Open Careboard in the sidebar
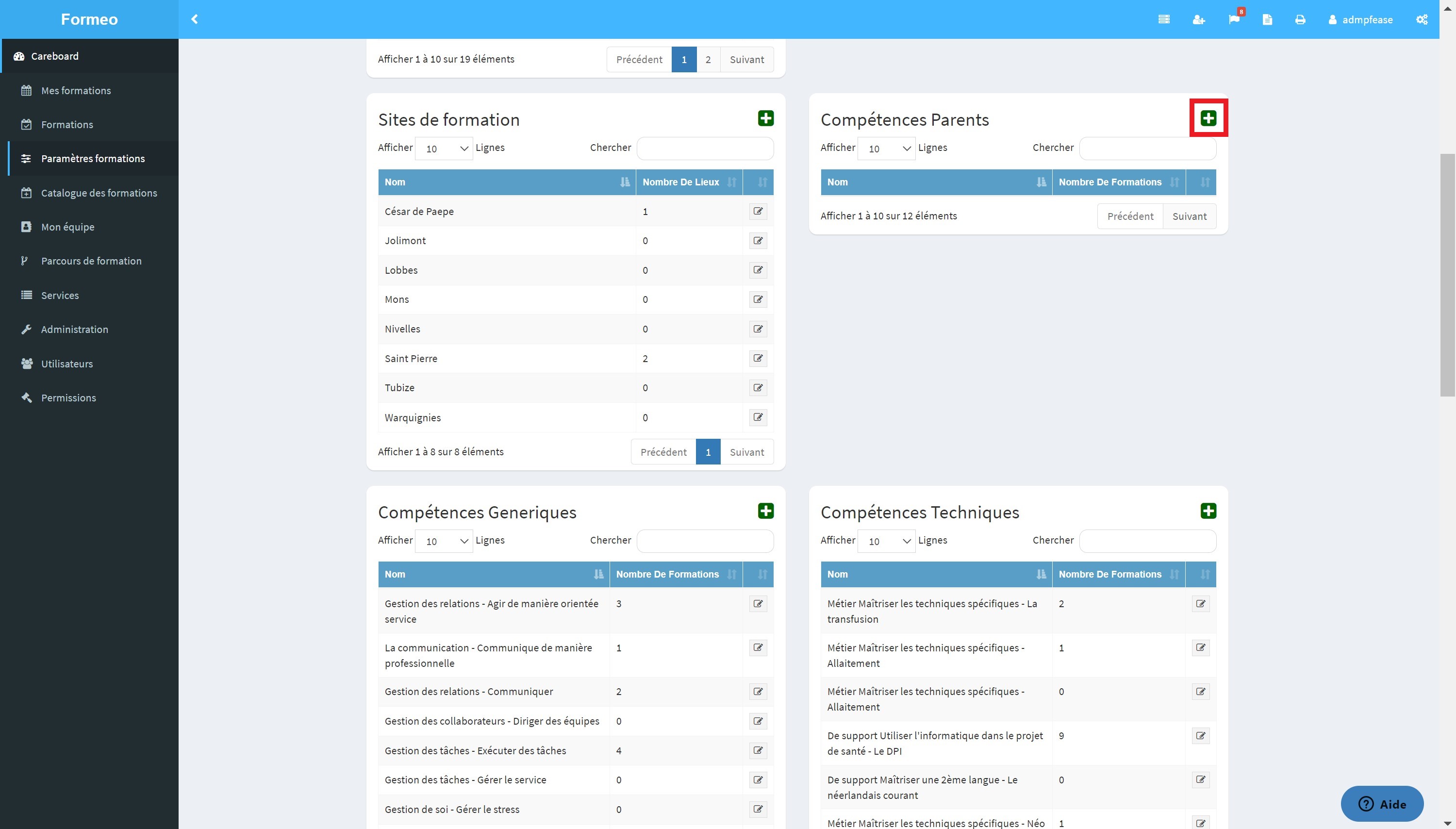The width and height of the screenshot is (1456, 829). coord(90,56)
